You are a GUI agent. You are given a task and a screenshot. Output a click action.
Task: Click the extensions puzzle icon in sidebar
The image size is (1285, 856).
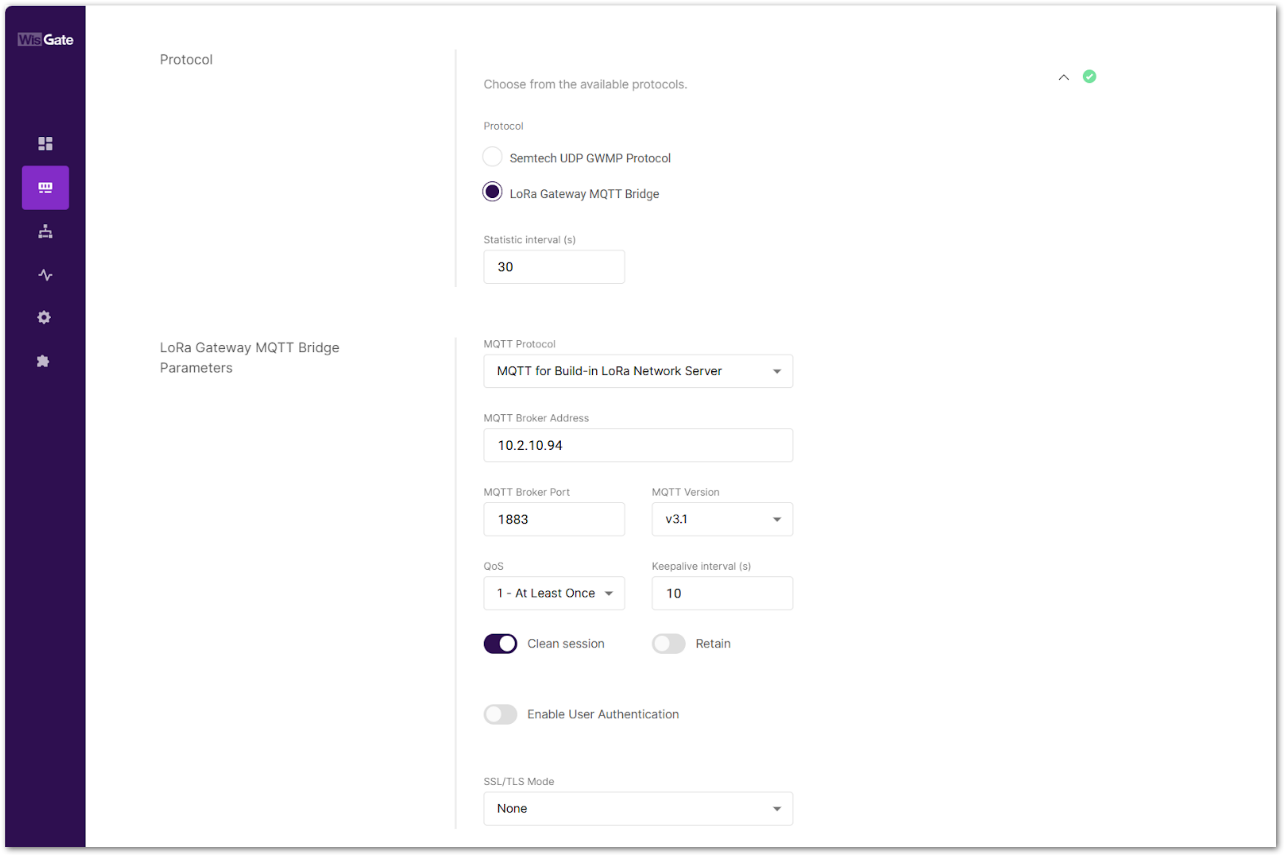tap(45, 360)
